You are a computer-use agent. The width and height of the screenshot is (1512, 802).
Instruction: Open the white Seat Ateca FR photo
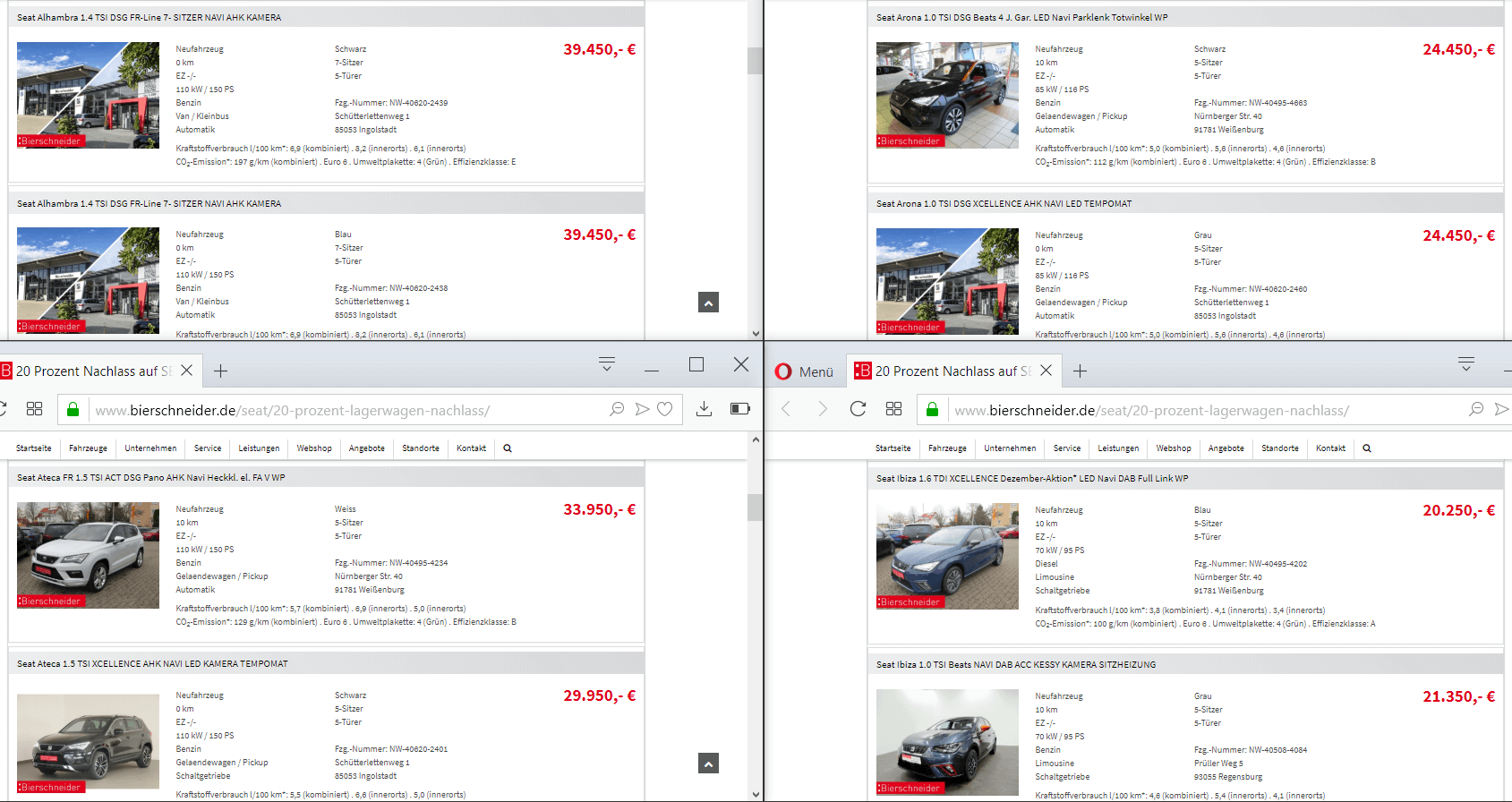[88, 555]
